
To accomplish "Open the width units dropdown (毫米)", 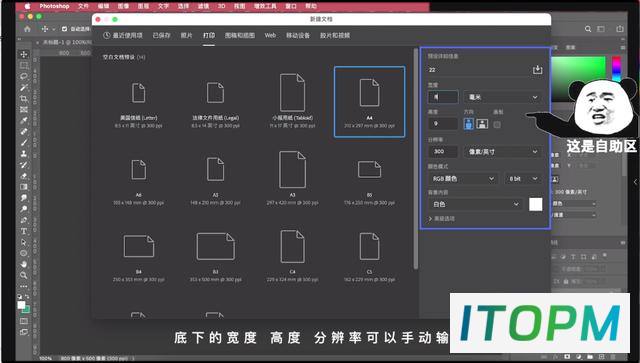I will 503,97.
